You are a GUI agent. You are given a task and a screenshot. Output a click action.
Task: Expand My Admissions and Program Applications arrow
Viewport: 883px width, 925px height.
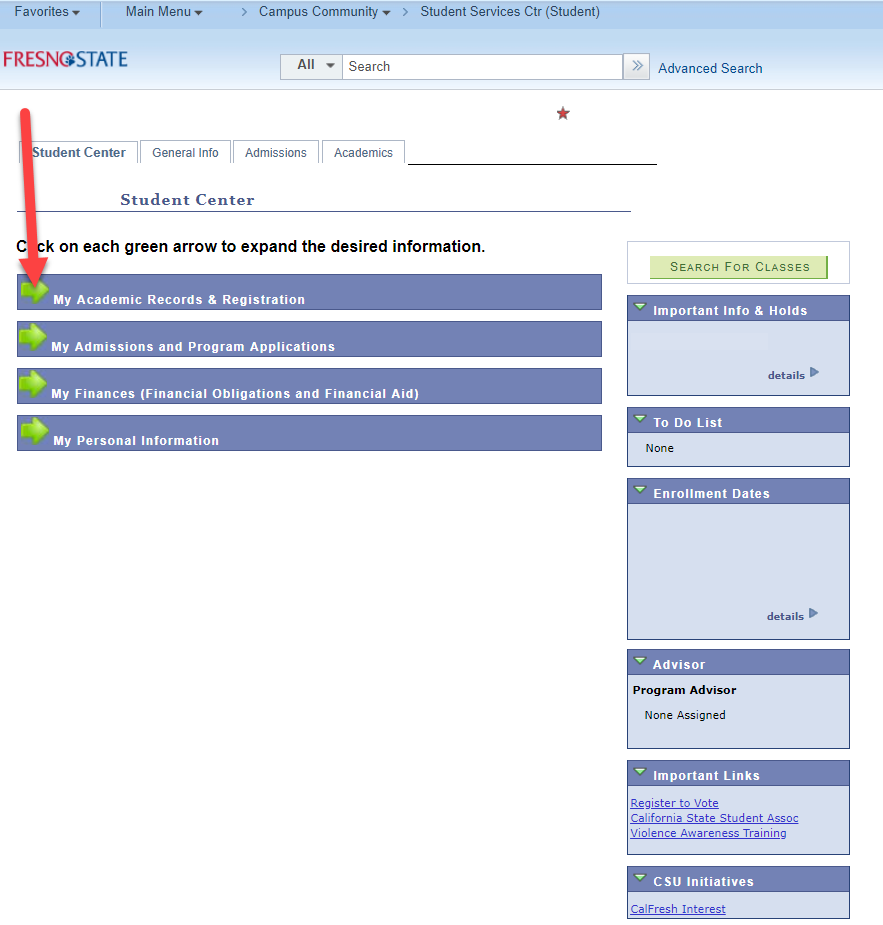(34, 338)
